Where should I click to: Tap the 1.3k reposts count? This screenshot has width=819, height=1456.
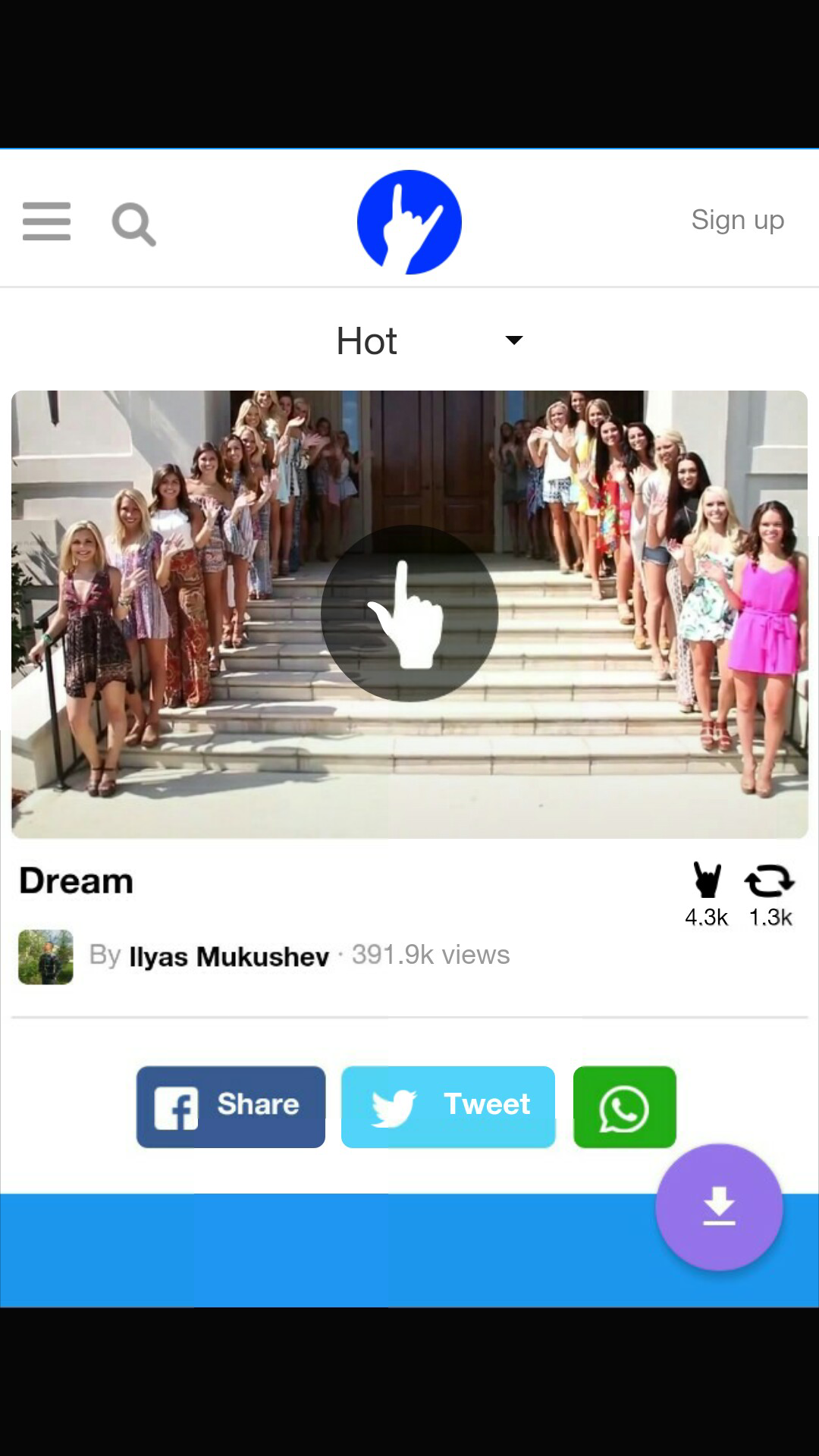click(770, 918)
